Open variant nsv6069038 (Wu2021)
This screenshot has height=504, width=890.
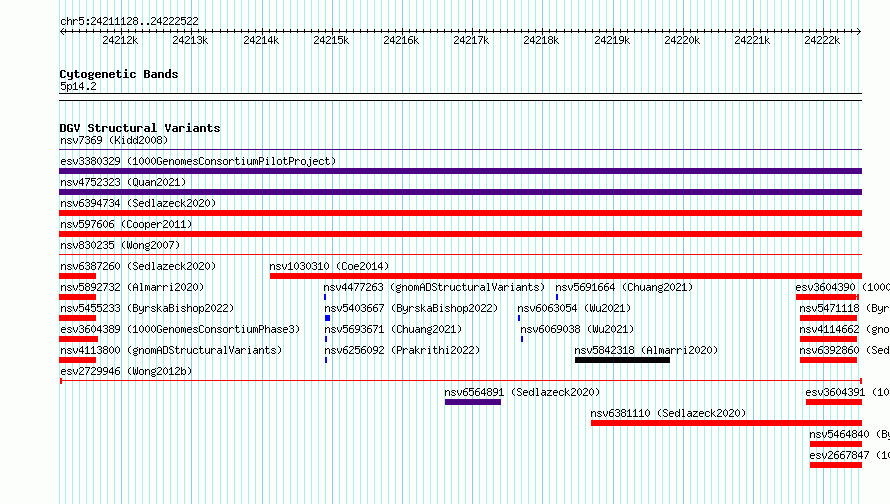point(577,329)
